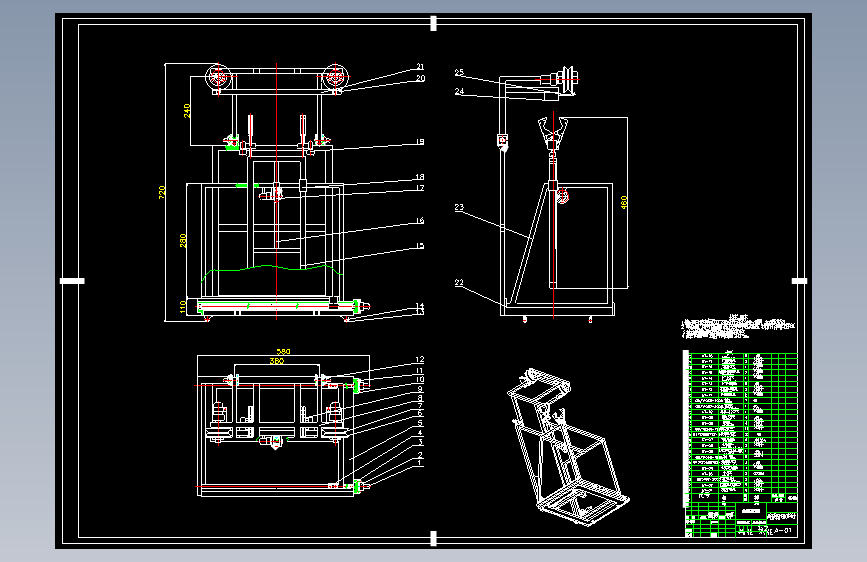Select the 720 overall height dimension

click(162, 192)
